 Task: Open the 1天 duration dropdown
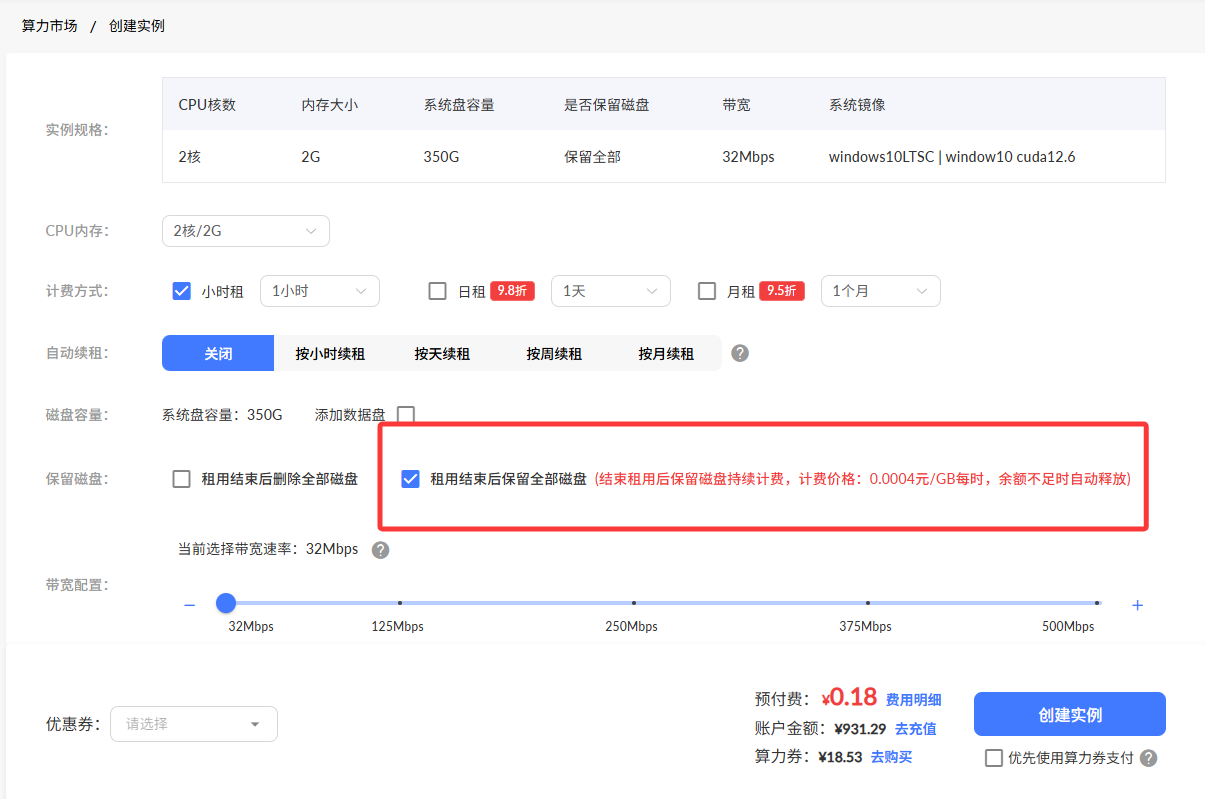coord(611,291)
